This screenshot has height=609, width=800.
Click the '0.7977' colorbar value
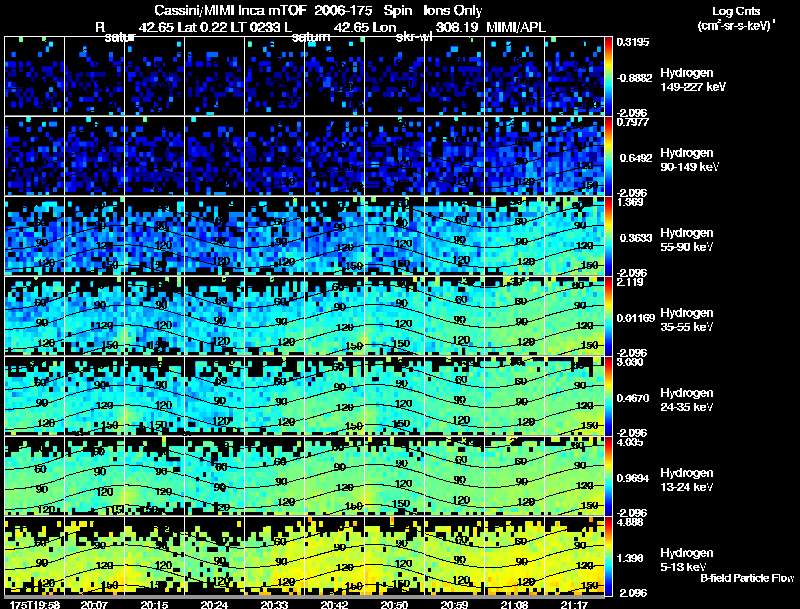coord(633,122)
